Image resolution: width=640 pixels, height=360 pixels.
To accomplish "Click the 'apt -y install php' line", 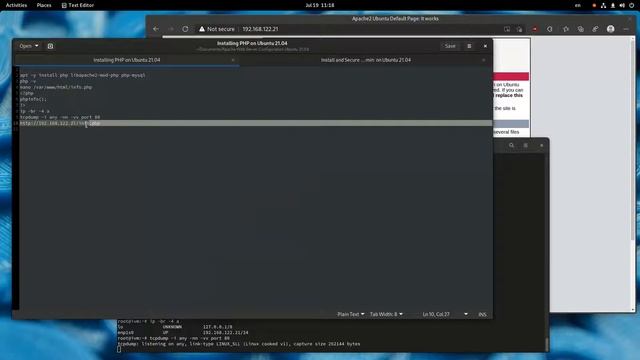I will click(82, 75).
